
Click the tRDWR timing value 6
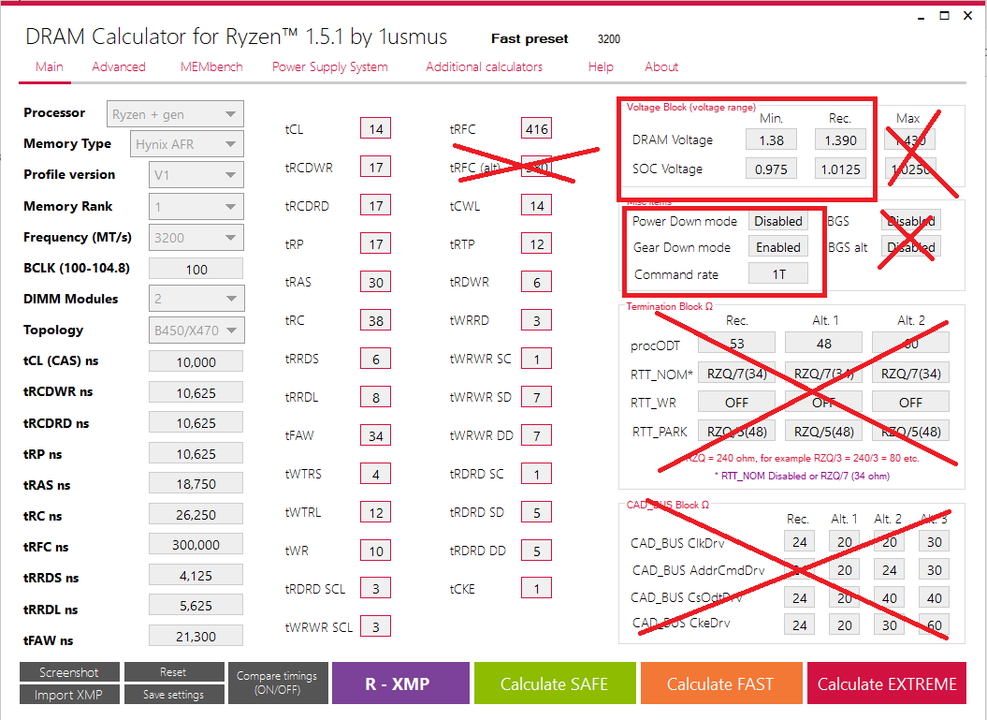[x=537, y=282]
